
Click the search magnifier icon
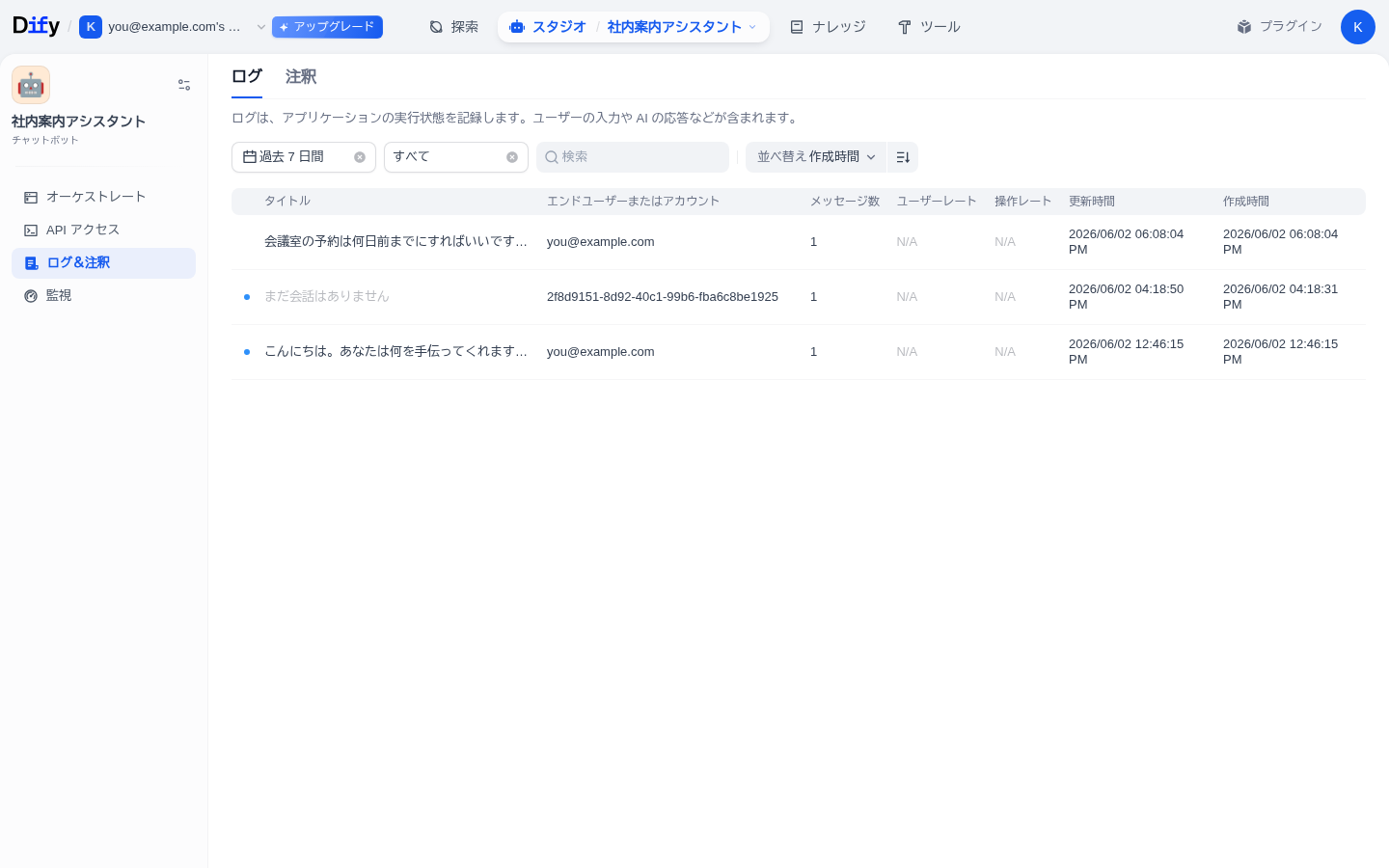coord(552,157)
